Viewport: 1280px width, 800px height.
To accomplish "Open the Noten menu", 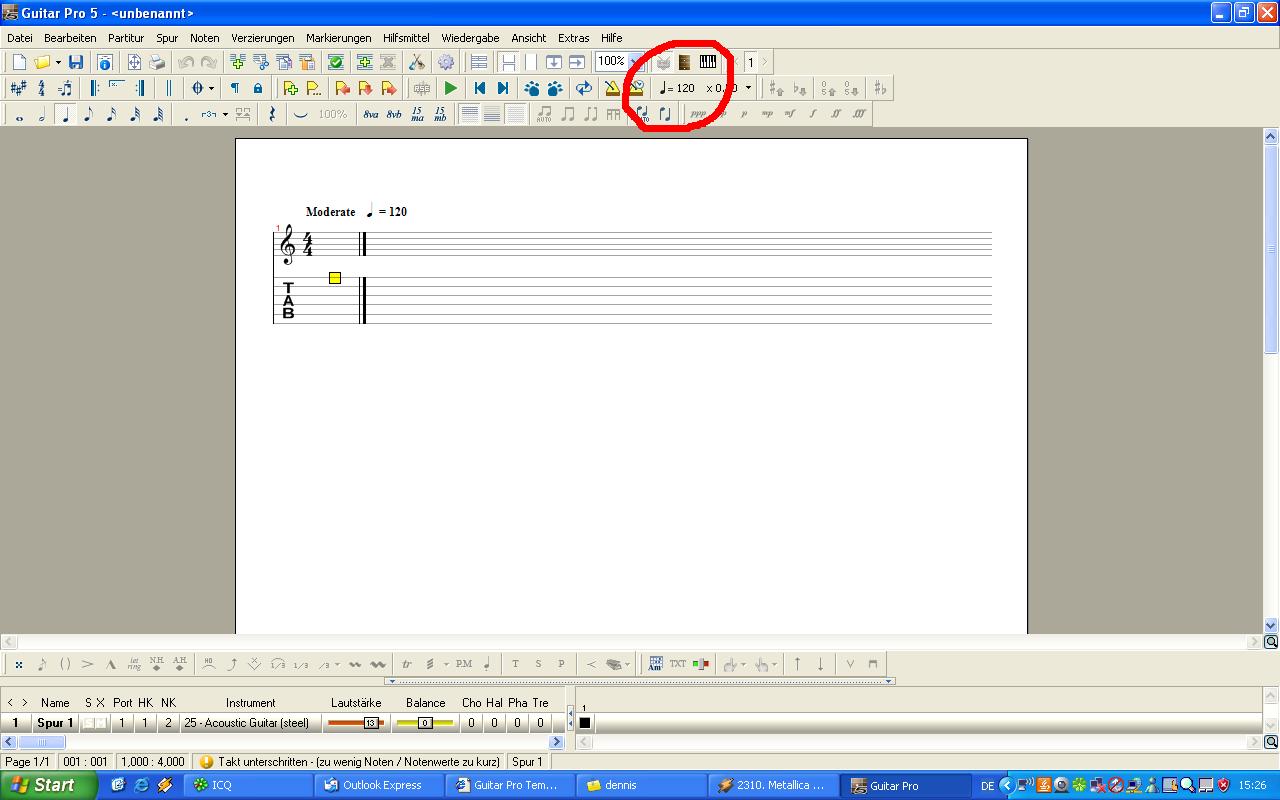I will [x=204, y=38].
